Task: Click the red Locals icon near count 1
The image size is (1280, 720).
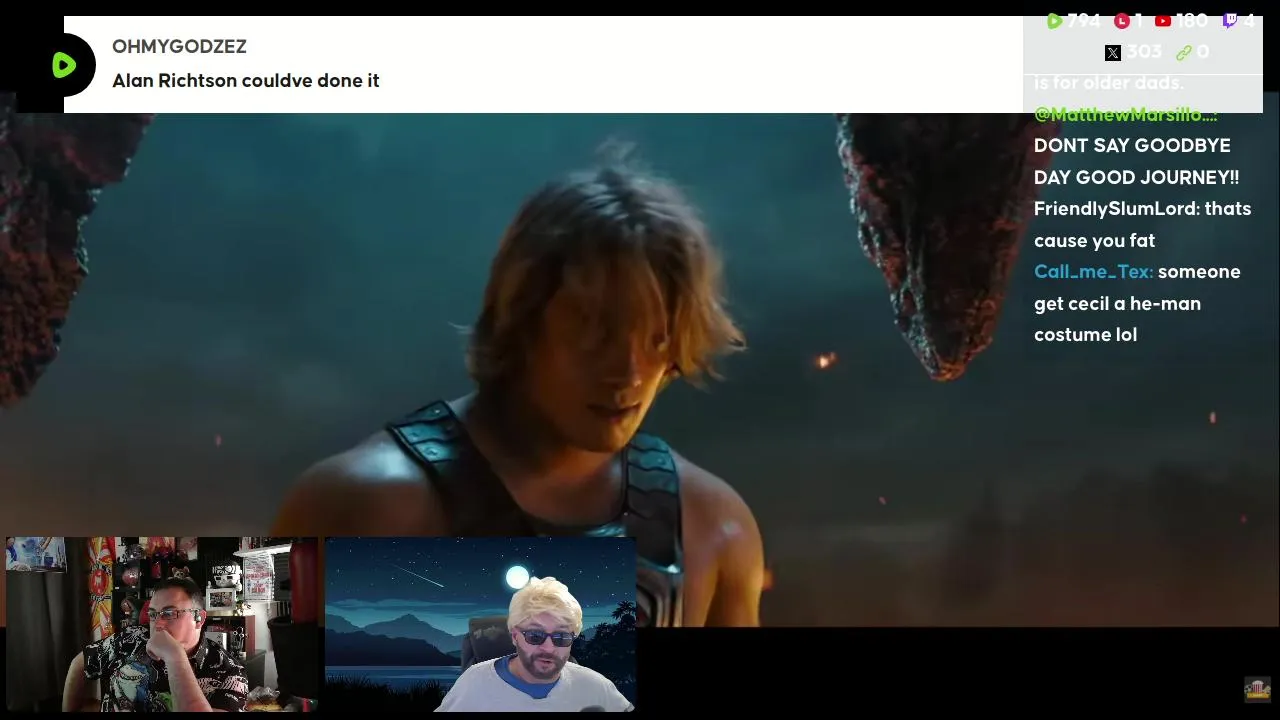Action: [x=1121, y=21]
